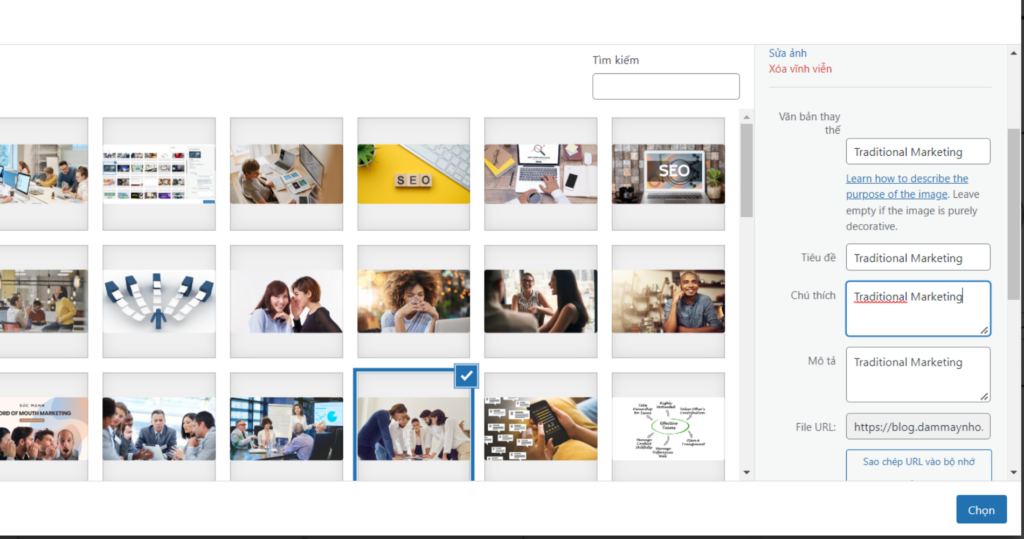Click the caption textarea resize handle
The image size is (1024, 539).
pos(984,330)
